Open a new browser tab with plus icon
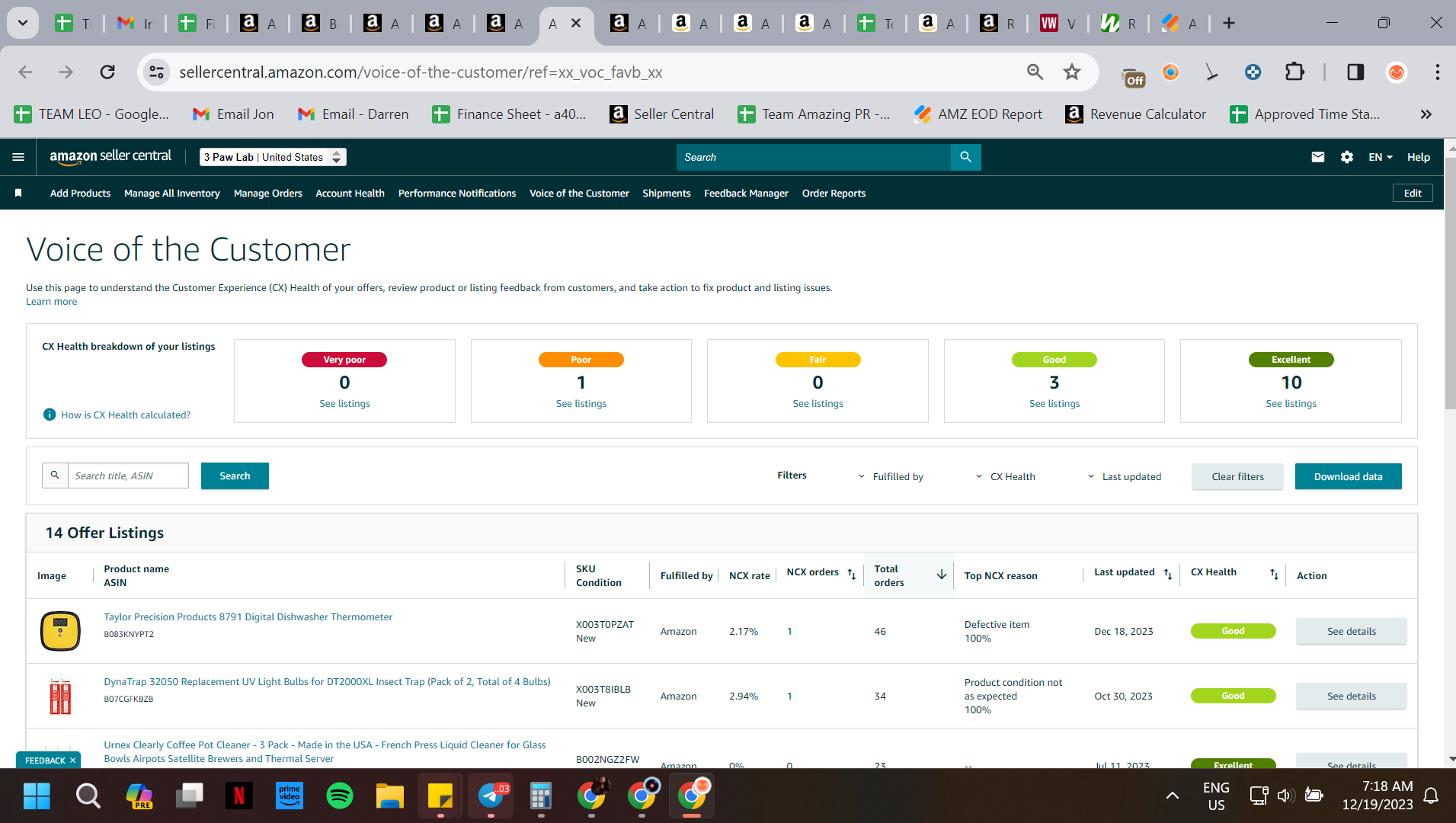The image size is (1456, 823). 1228,24
